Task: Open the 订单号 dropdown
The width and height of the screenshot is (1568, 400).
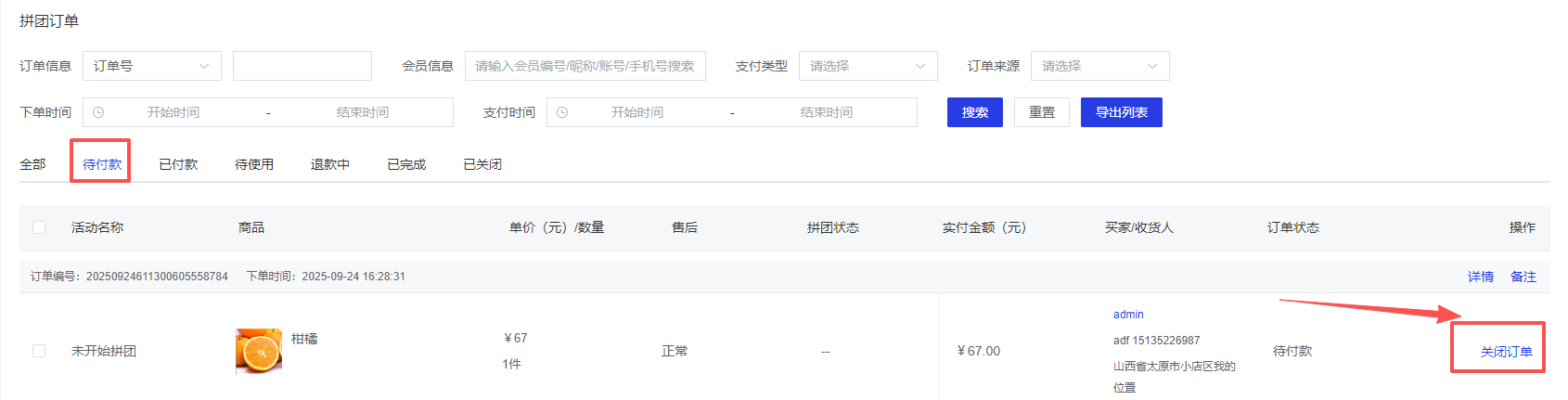Action: [152, 66]
